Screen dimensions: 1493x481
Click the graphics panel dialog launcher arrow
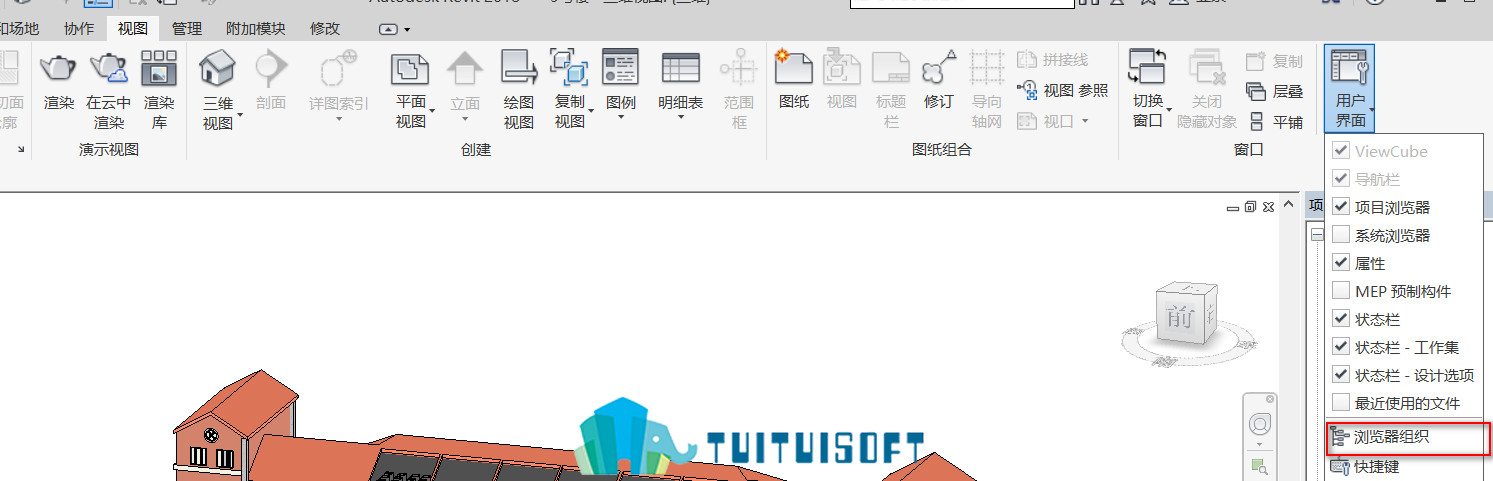(21, 150)
